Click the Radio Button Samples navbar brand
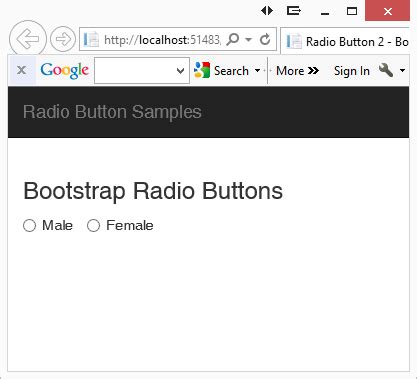417x379 pixels. pyautogui.click(x=112, y=112)
